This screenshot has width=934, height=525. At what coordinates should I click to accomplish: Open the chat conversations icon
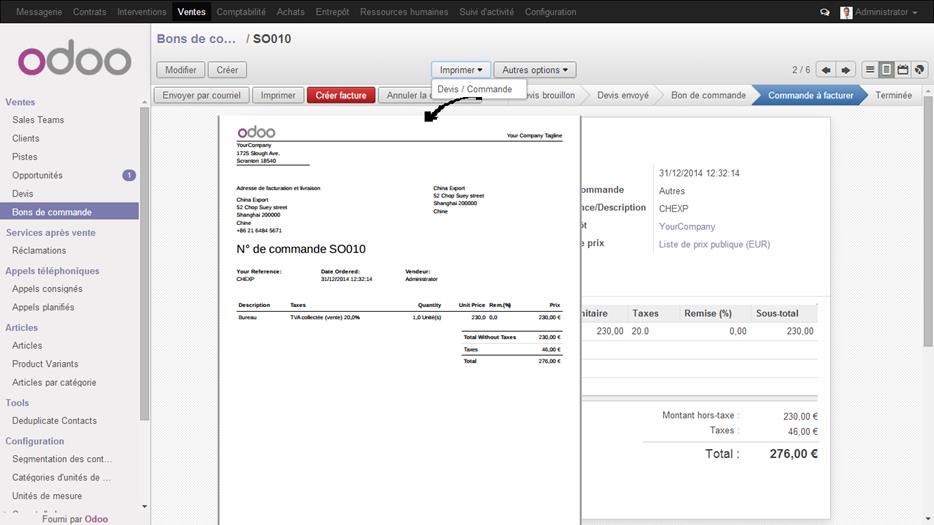point(825,12)
